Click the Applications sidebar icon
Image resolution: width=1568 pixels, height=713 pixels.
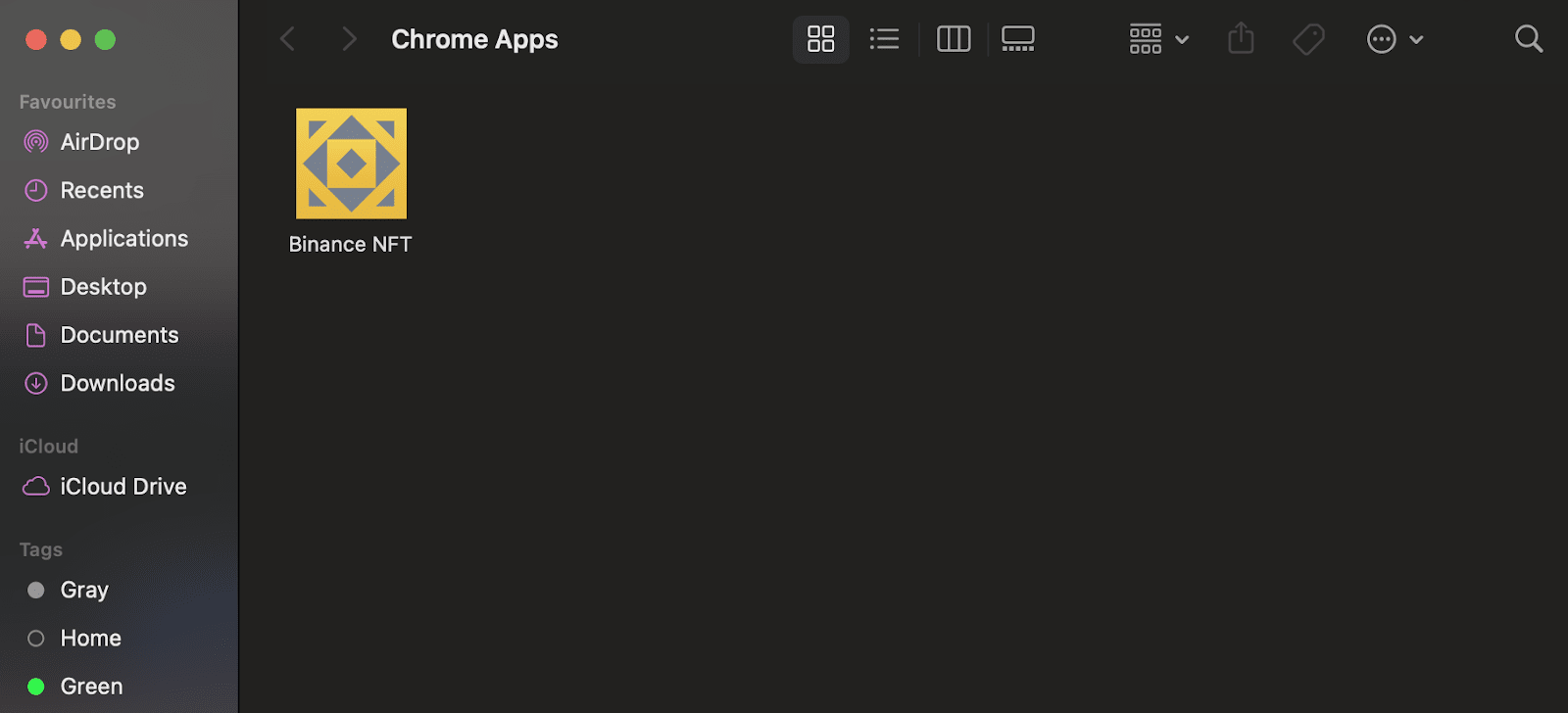(36, 238)
